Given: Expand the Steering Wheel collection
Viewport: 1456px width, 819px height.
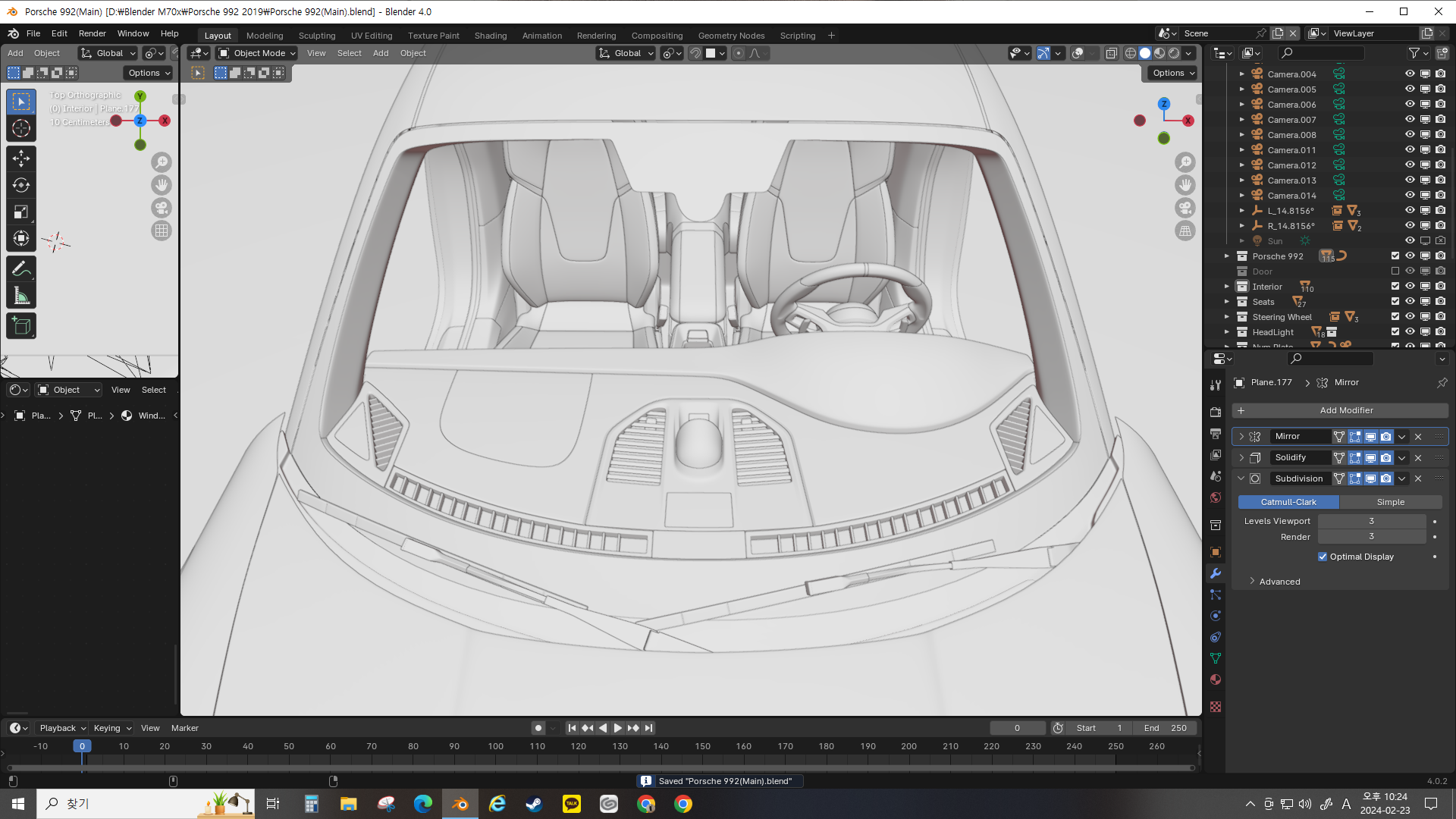Looking at the screenshot, I should tap(1227, 317).
